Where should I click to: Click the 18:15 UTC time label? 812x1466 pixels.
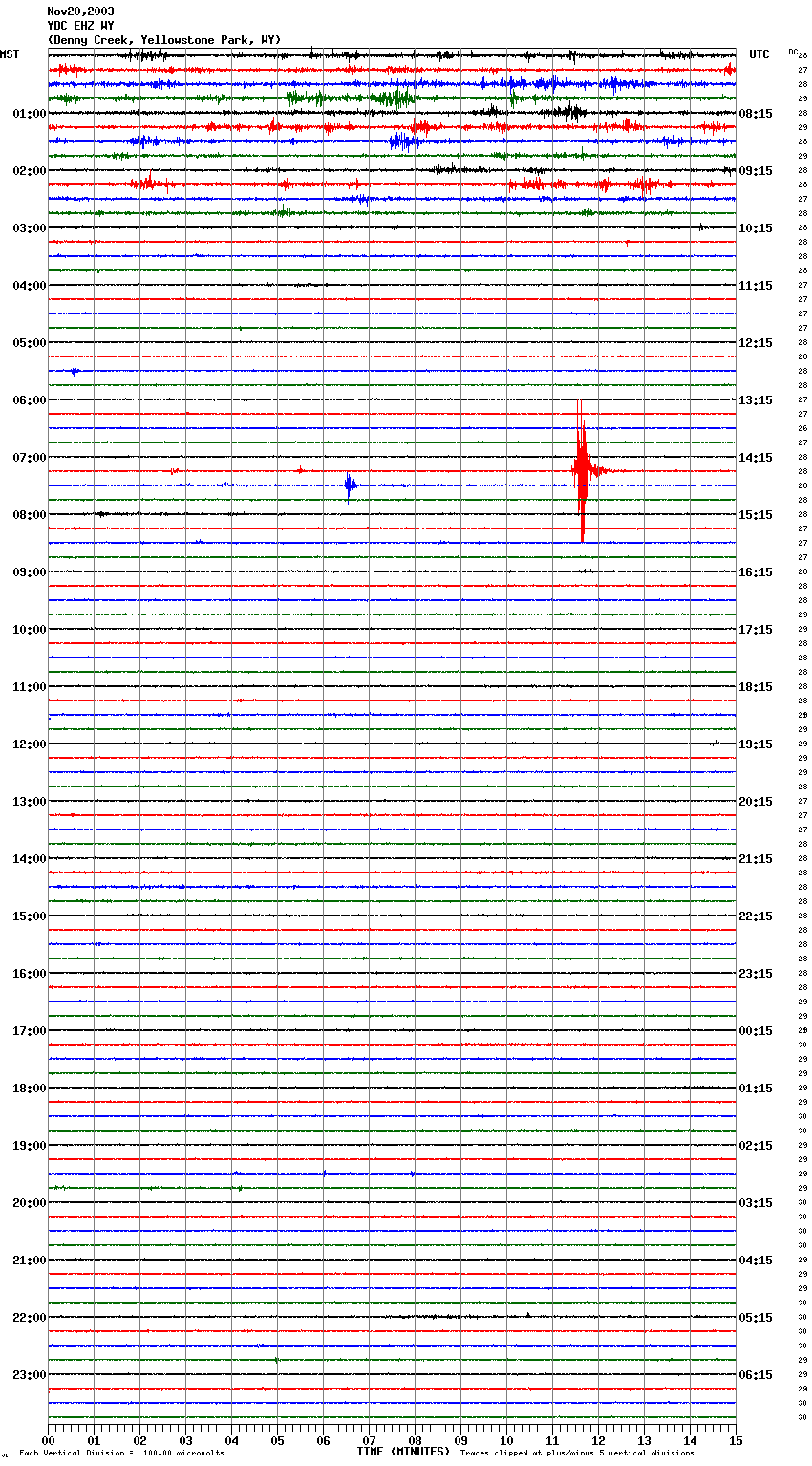[756, 687]
